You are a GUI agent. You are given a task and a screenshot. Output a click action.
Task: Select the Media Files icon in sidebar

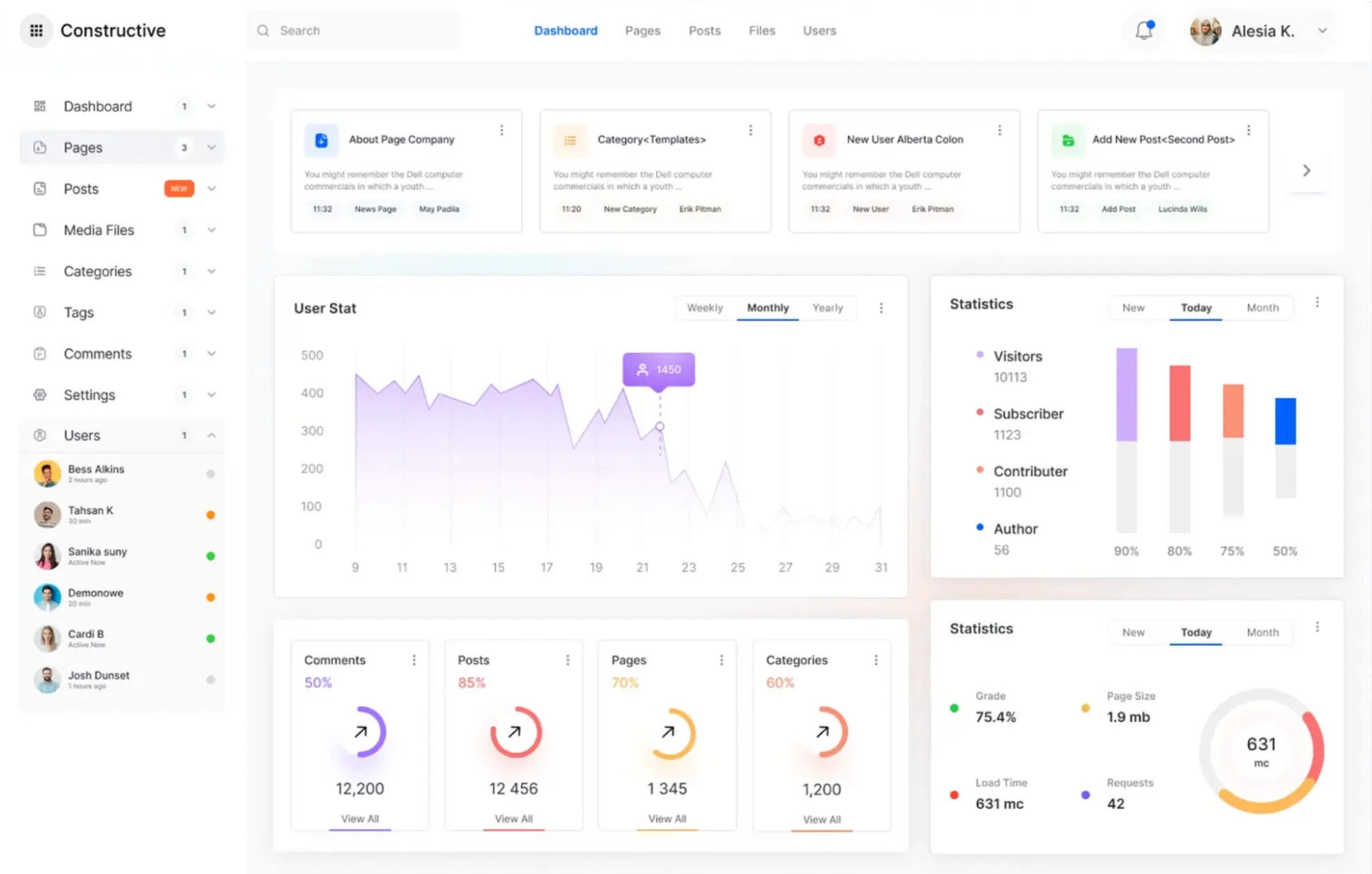click(x=39, y=229)
